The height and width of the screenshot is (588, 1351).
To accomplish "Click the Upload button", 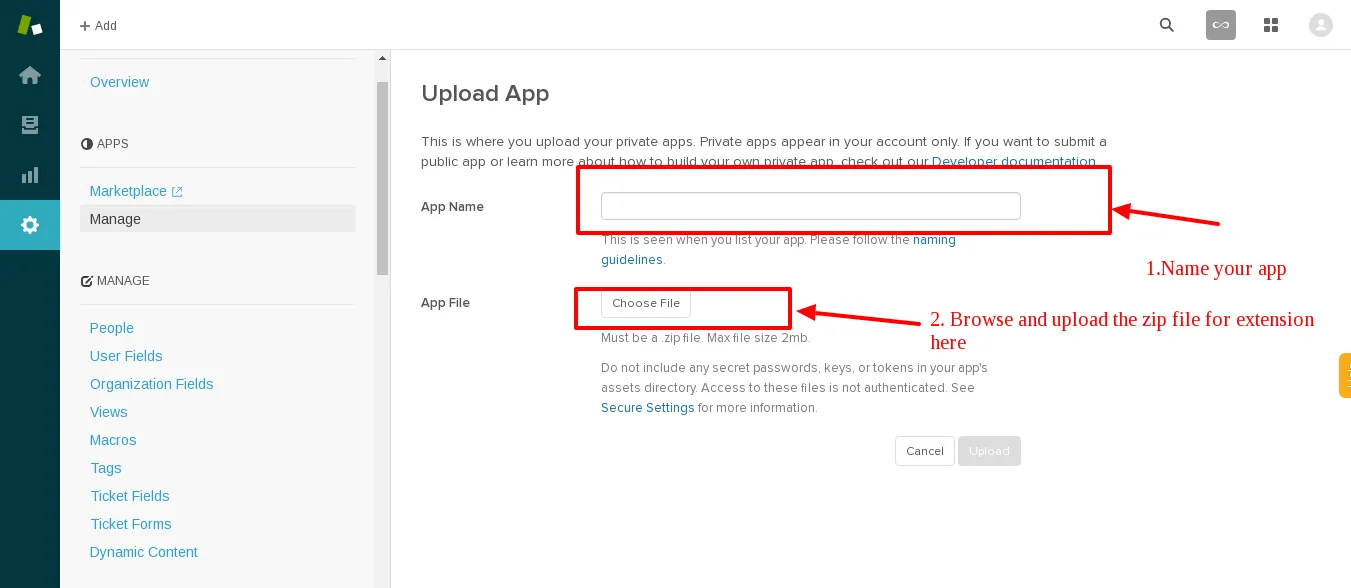I will click(989, 451).
